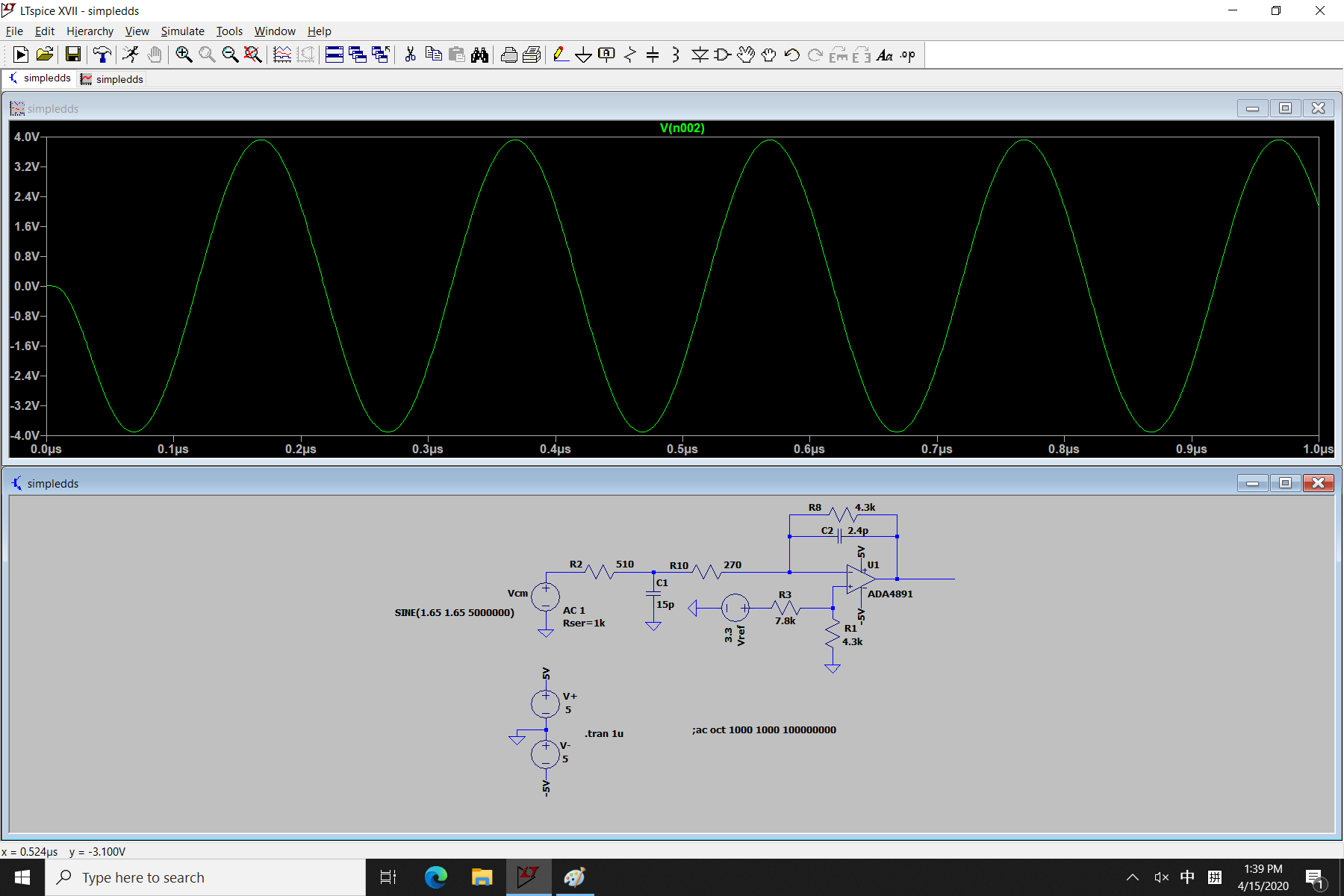Click the taskbar search box
This screenshot has height=896, width=1344.
[205, 877]
